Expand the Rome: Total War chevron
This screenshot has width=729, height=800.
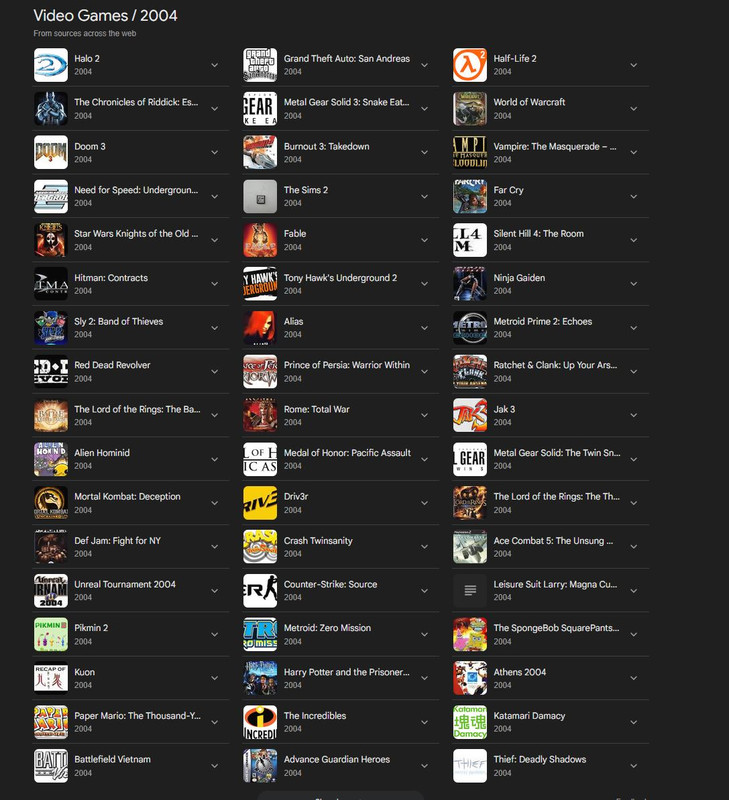tap(424, 415)
